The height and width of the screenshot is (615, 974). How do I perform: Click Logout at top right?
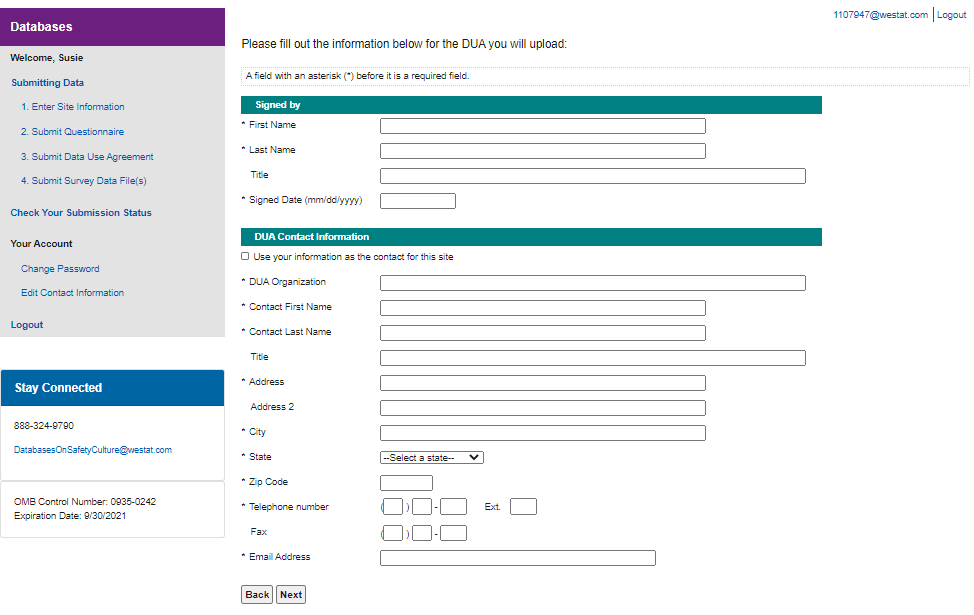952,15
